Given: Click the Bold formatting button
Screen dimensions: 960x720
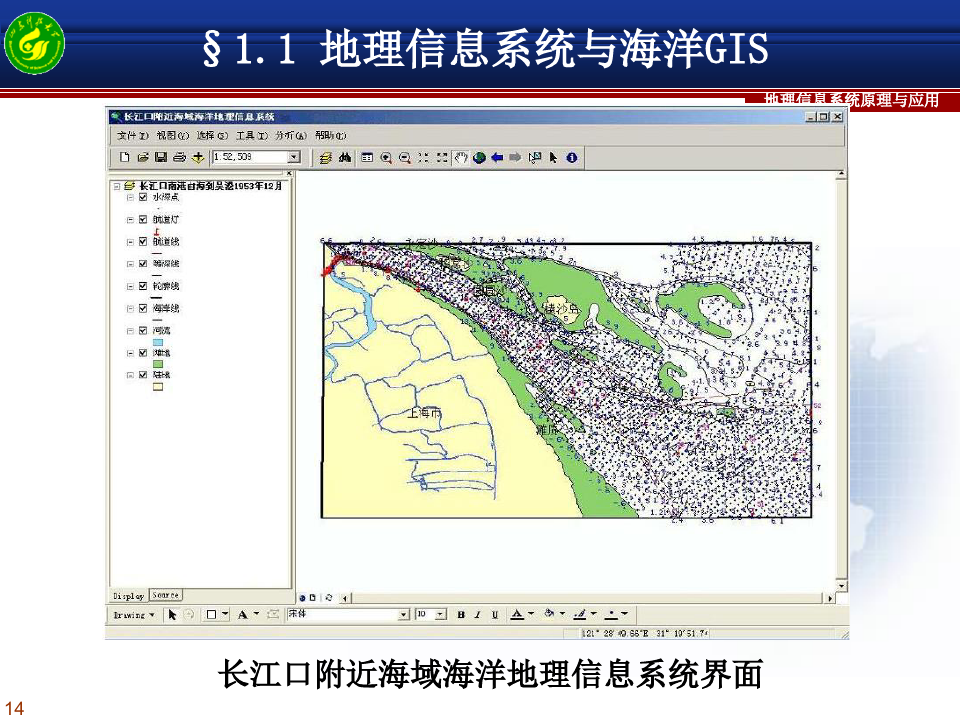Looking at the screenshot, I should pos(461,614).
